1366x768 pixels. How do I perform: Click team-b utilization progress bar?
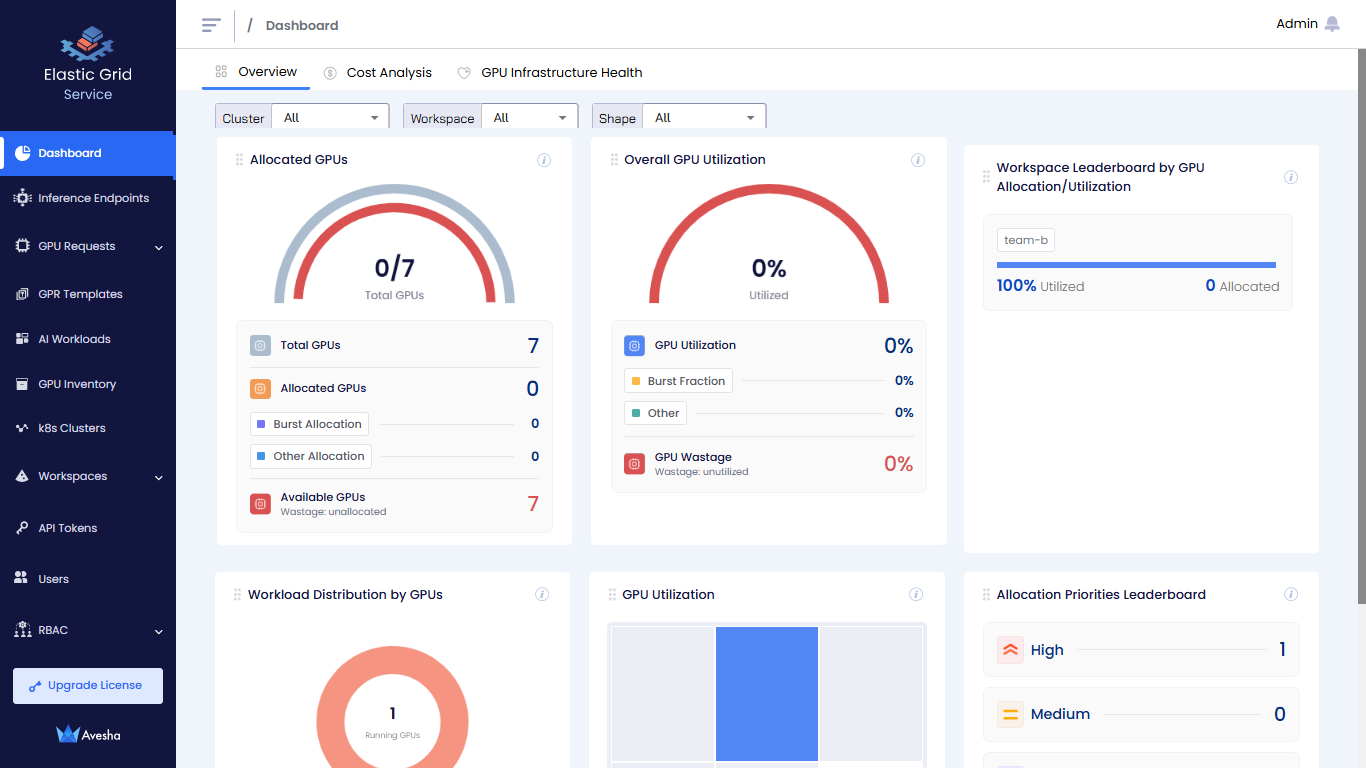[x=1136, y=265]
